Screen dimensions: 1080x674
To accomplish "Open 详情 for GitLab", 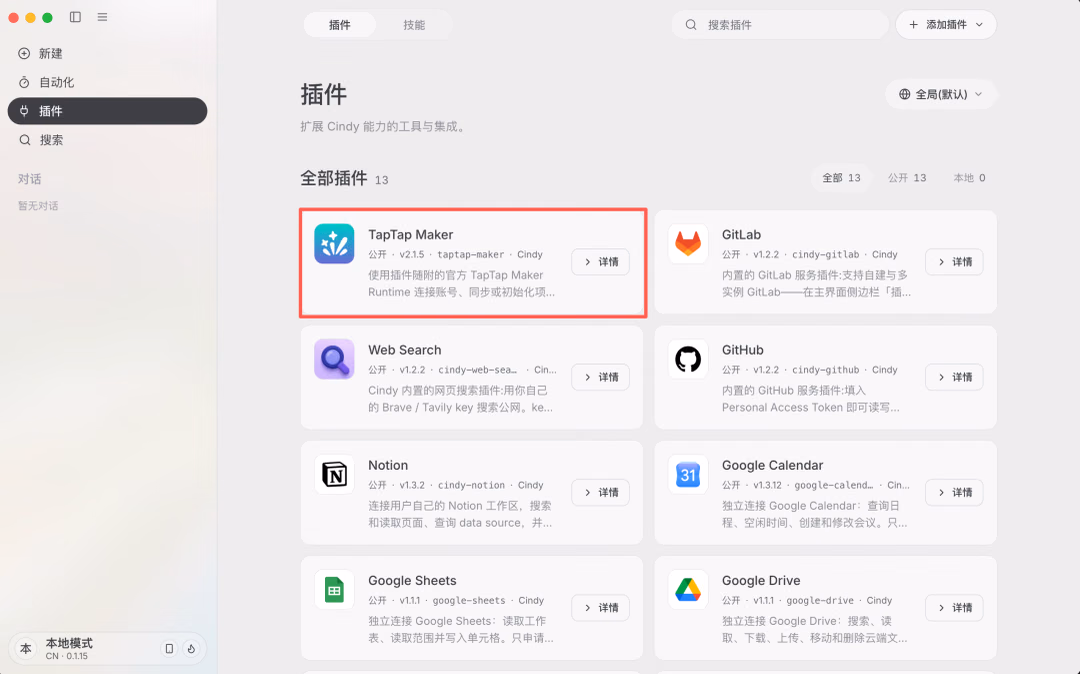I will coord(955,262).
